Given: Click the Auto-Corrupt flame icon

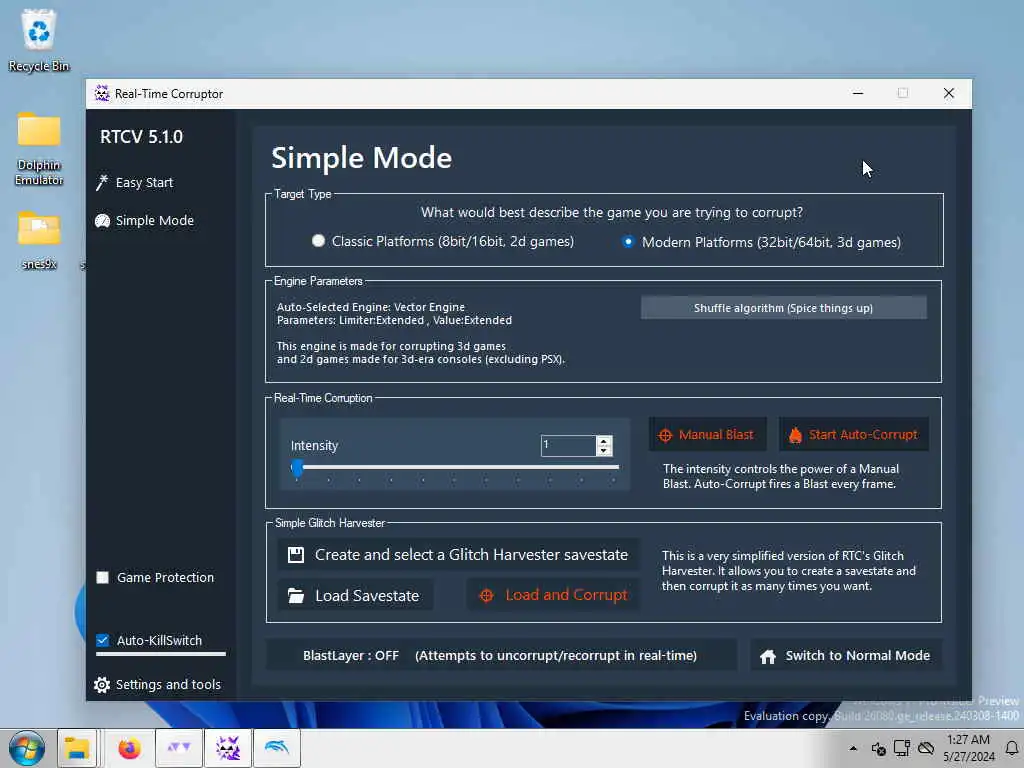Looking at the screenshot, I should pyautogui.click(x=795, y=435).
